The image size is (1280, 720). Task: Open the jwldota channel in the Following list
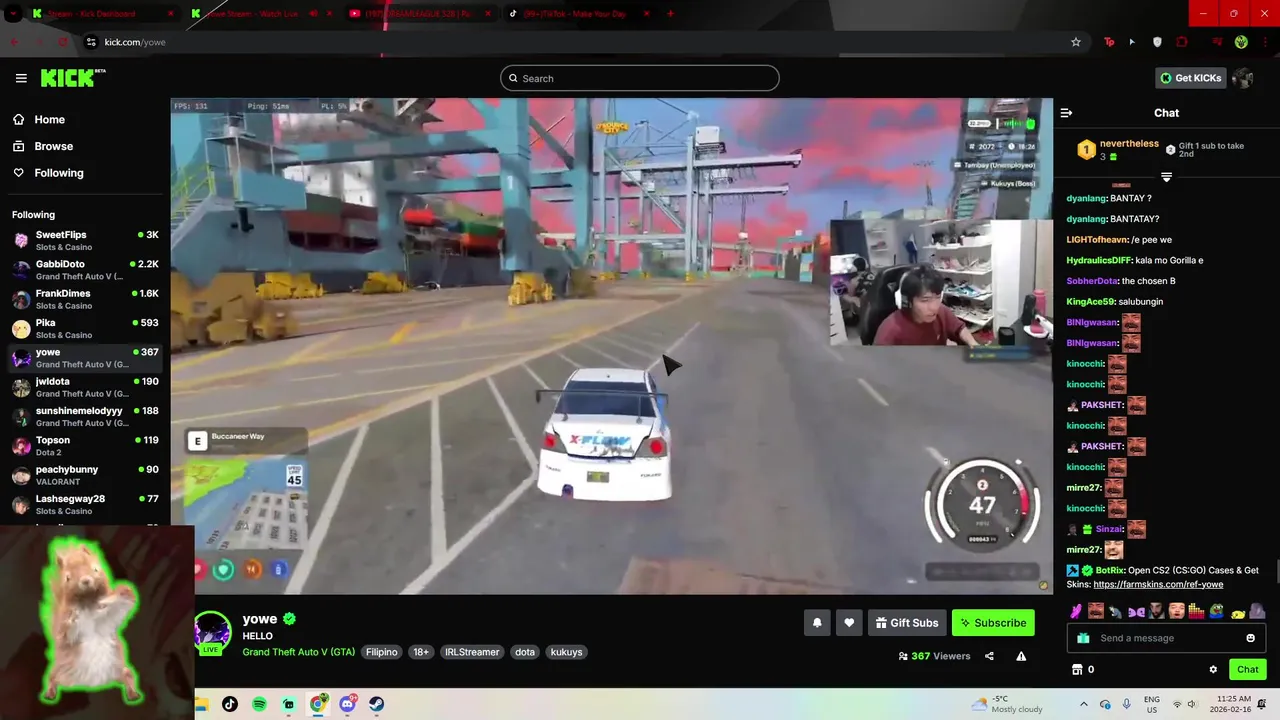click(x=85, y=387)
